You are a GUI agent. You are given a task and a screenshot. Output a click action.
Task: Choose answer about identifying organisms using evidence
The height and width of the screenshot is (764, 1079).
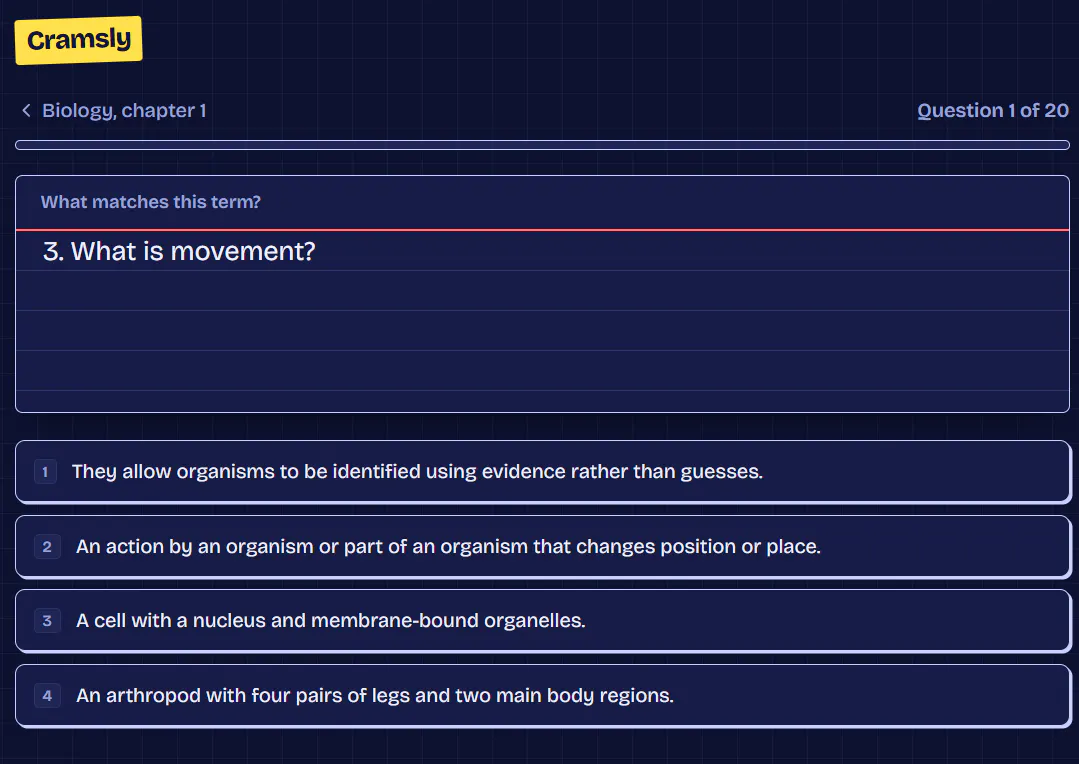pos(542,472)
